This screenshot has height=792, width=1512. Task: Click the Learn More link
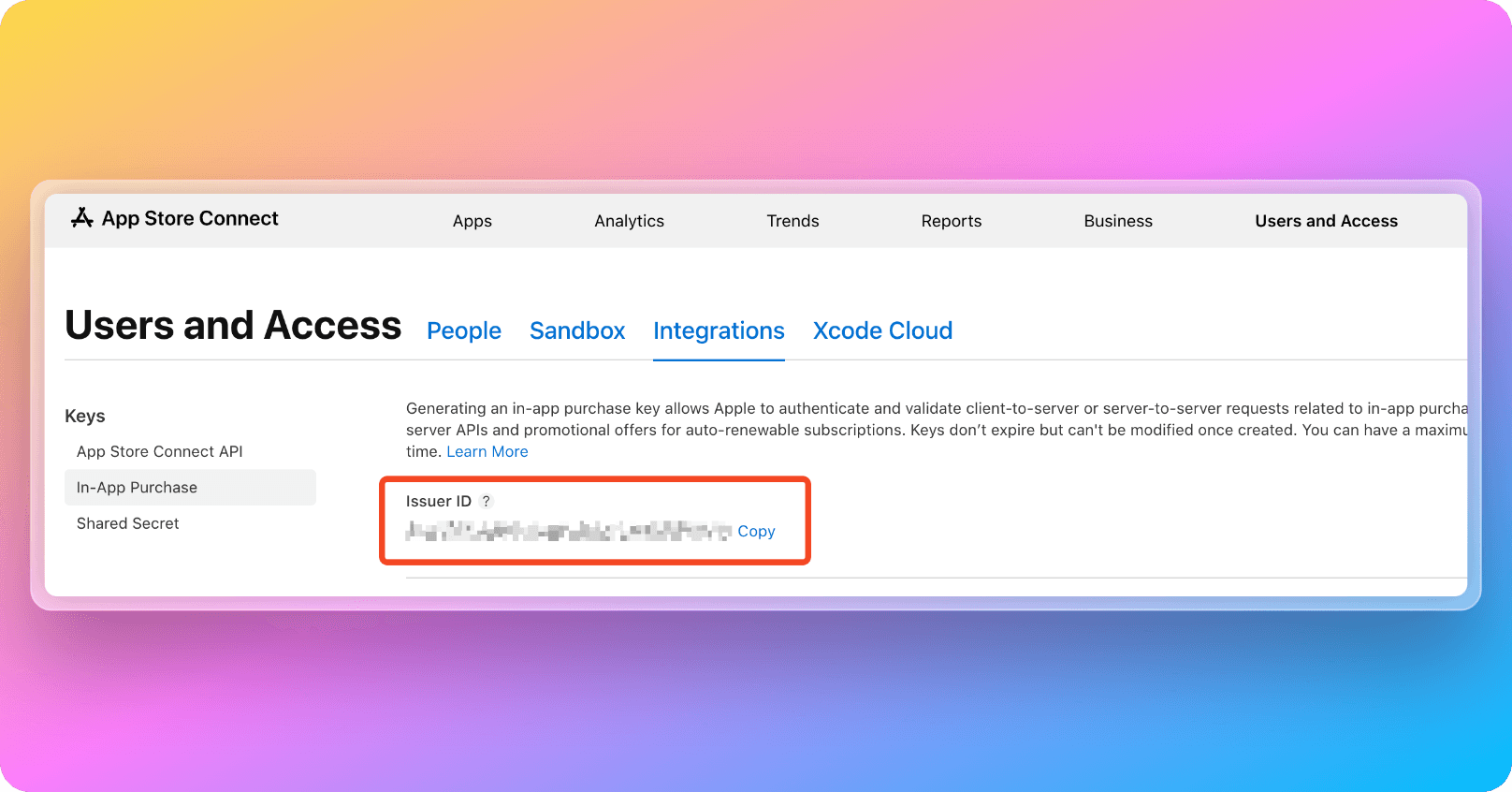(487, 451)
